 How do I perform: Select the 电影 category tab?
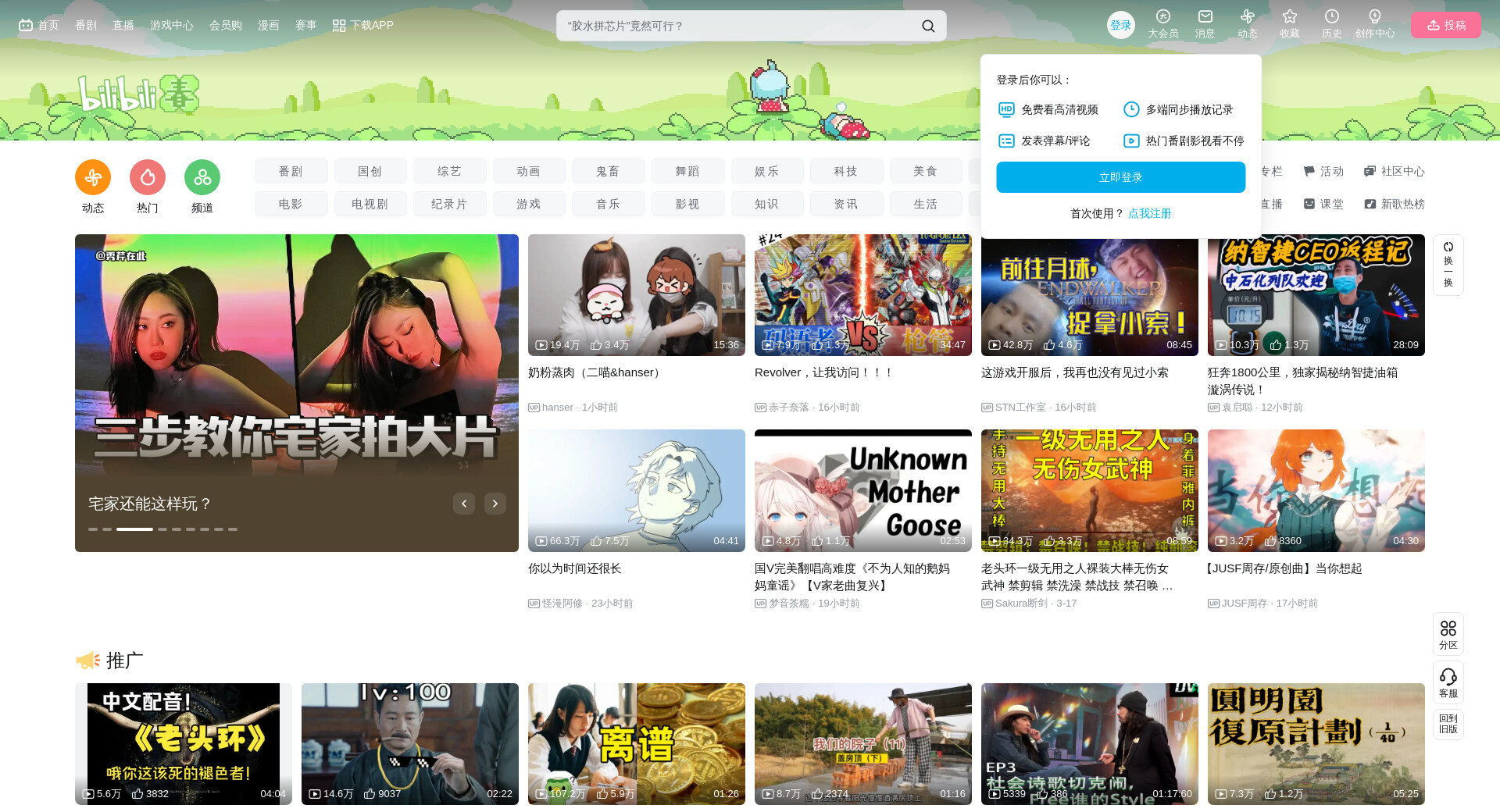291,204
